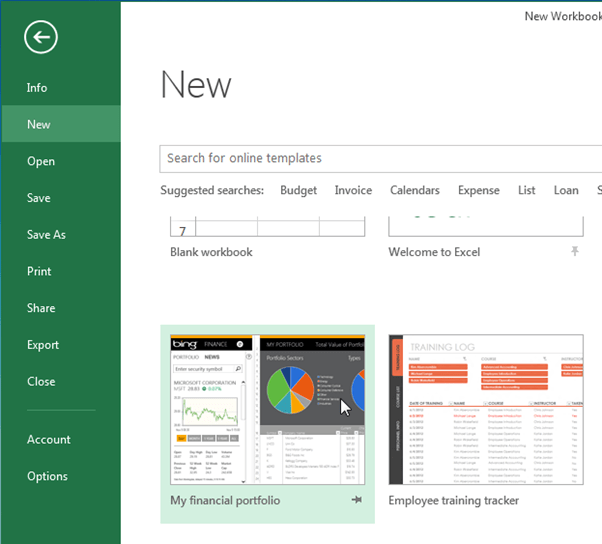Click the Search for online templates box

coord(380,158)
